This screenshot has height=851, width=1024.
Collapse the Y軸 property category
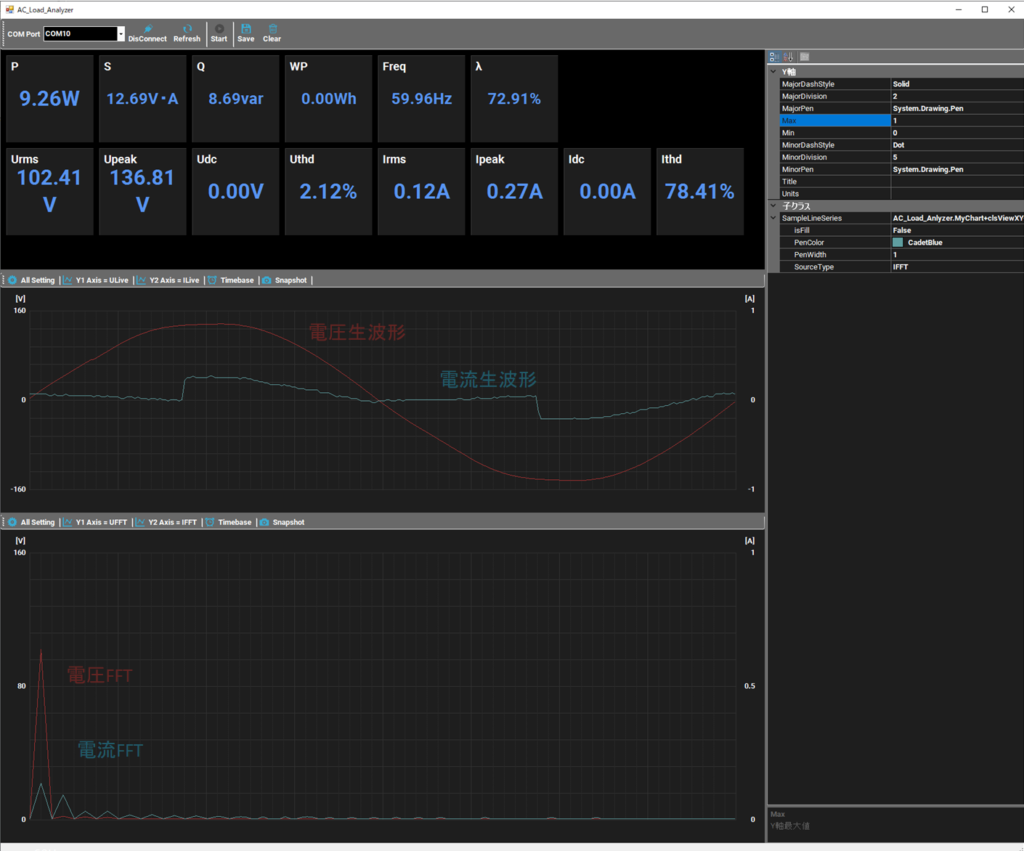(773, 72)
